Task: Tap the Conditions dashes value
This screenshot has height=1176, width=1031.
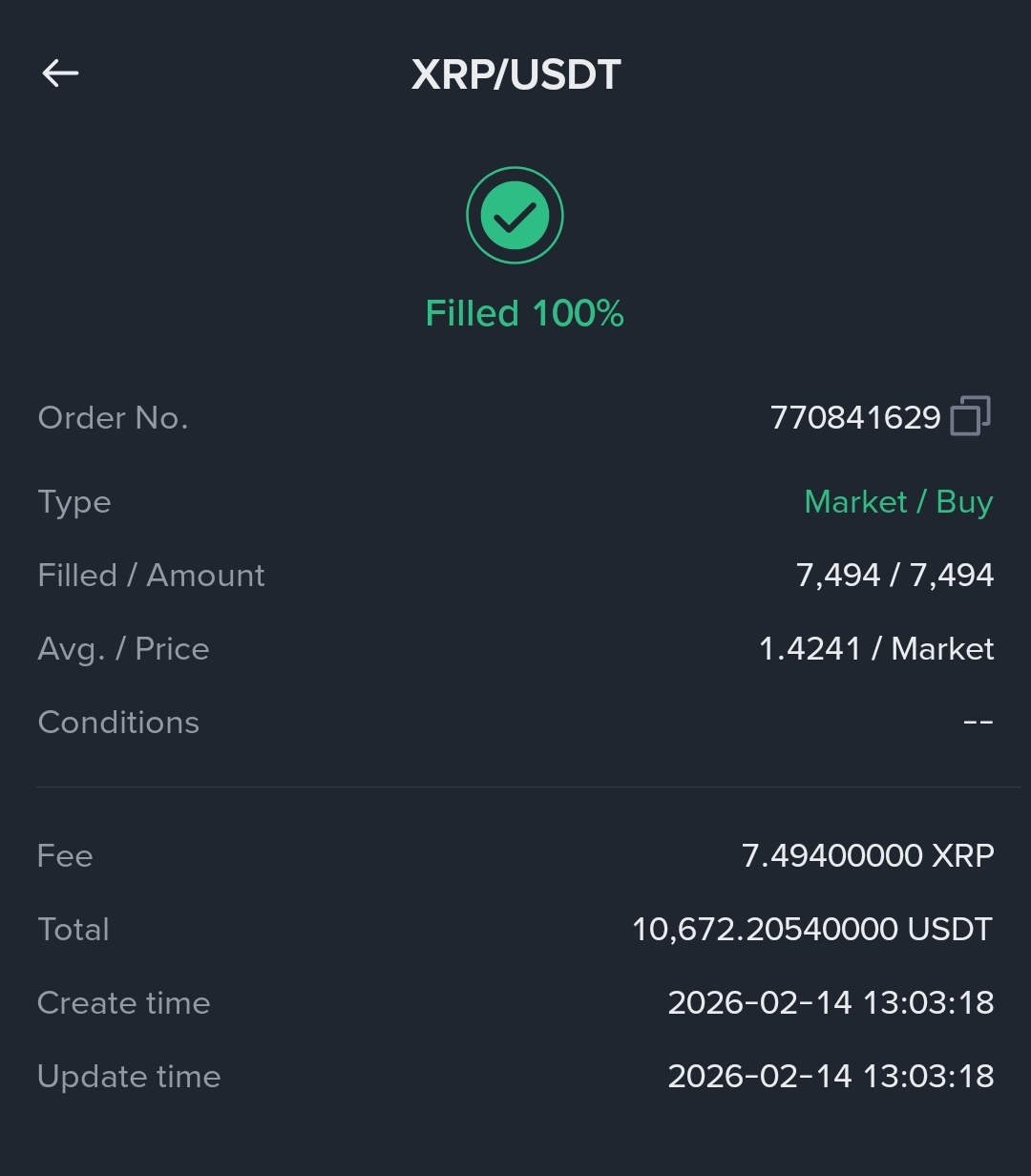Action: pos(978,723)
